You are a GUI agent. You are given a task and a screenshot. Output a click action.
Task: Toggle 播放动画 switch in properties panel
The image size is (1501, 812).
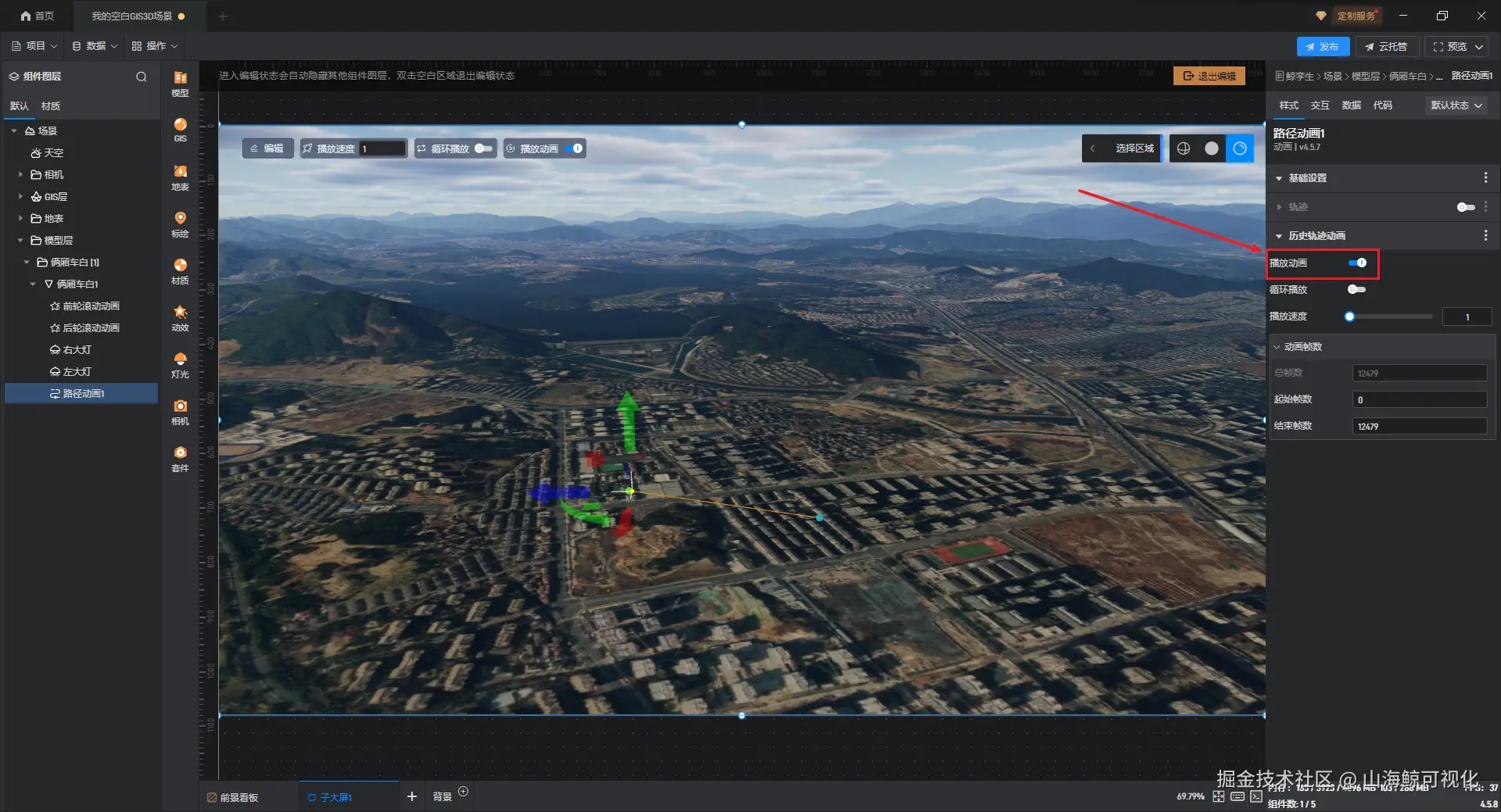(1358, 263)
